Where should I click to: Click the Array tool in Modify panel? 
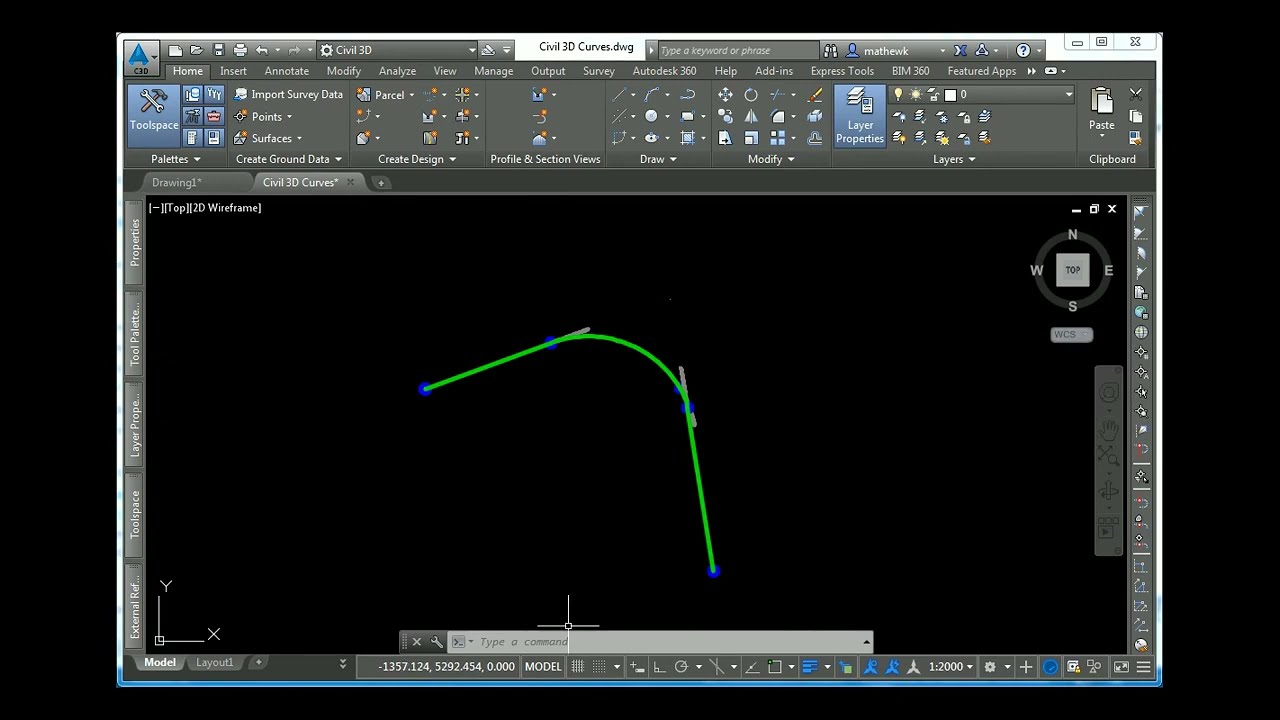(777, 138)
